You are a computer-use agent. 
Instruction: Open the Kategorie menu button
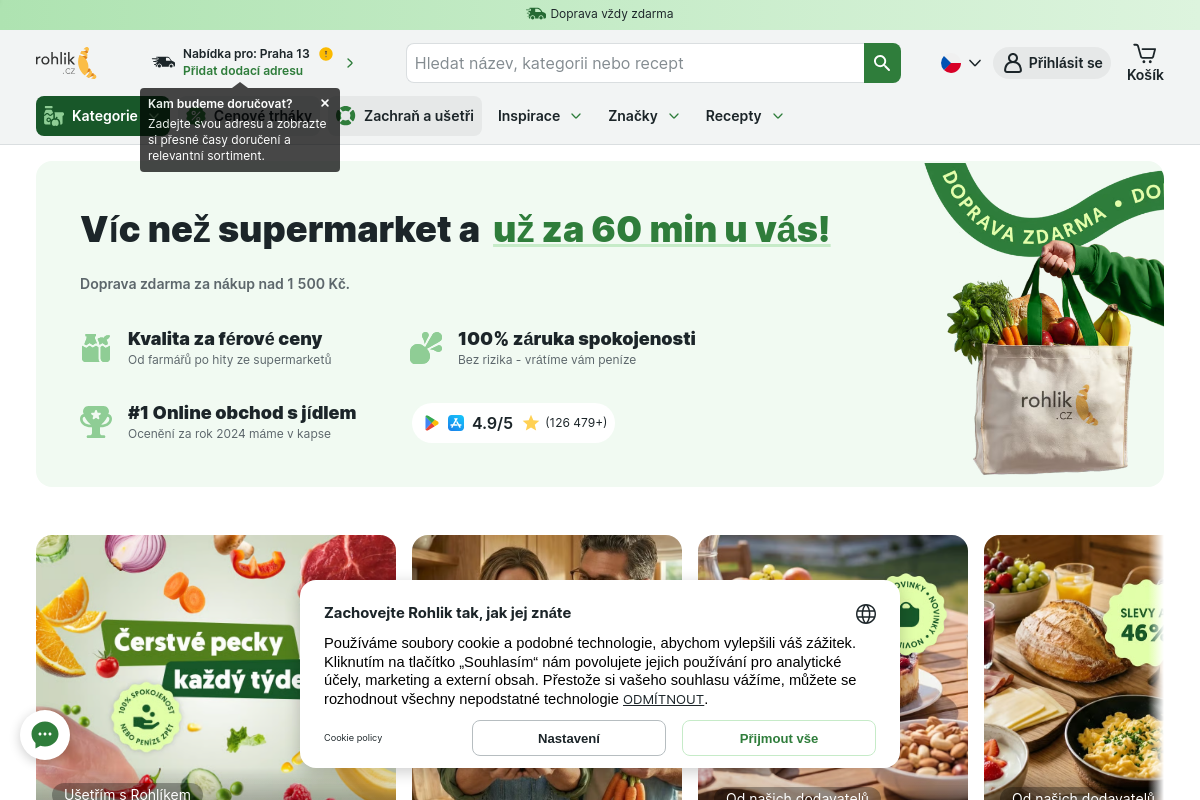(x=88, y=116)
